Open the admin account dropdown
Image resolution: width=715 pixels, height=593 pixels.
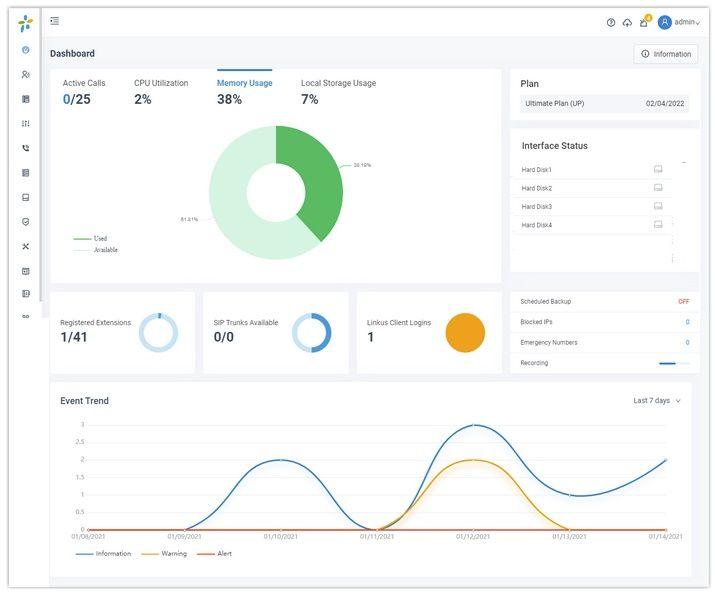click(x=679, y=22)
